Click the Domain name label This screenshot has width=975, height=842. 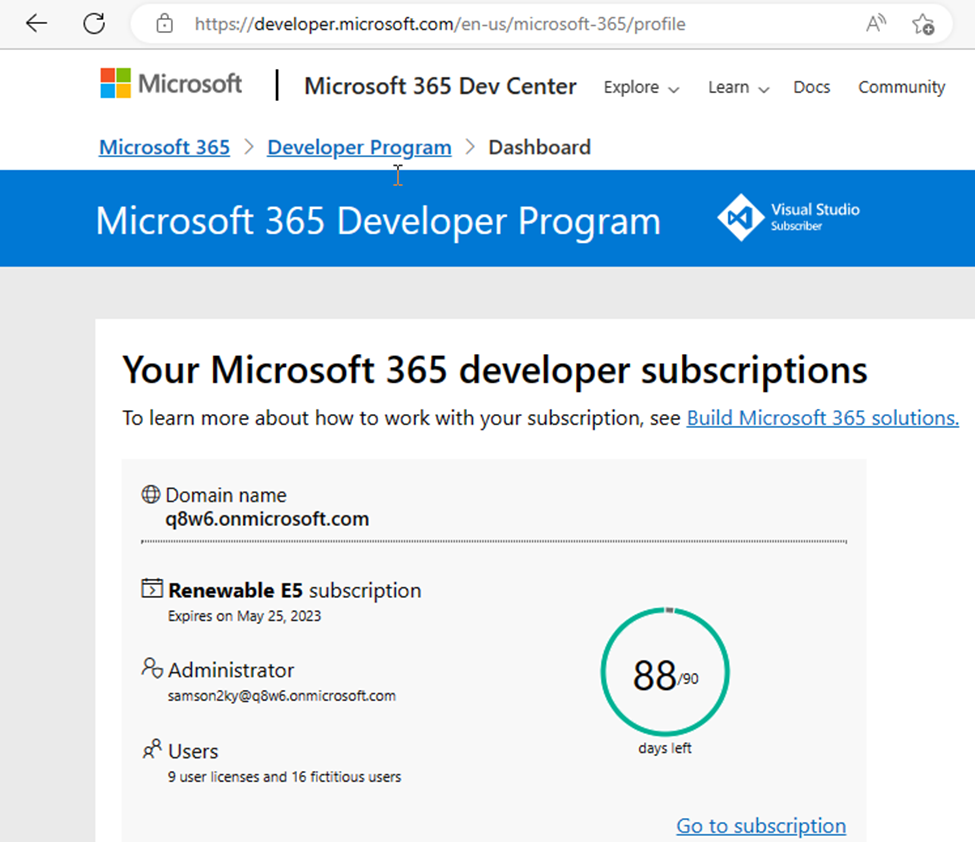[x=226, y=495]
